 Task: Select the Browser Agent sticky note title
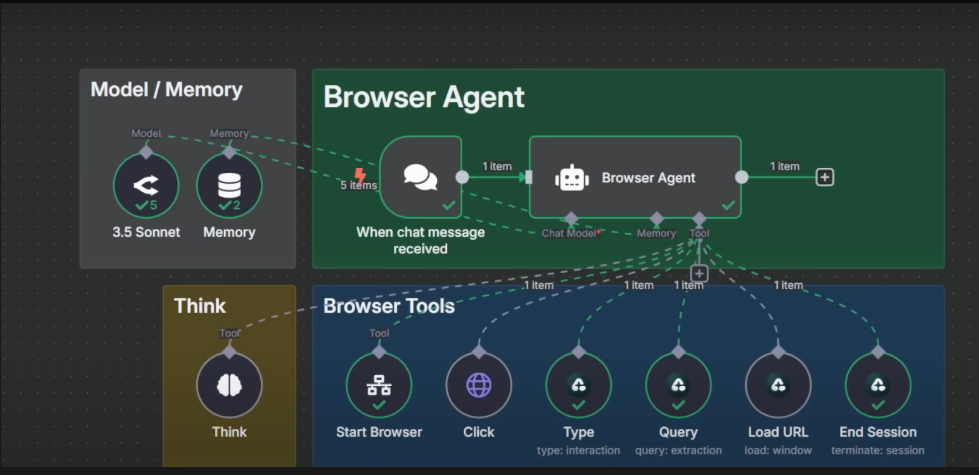coord(424,97)
